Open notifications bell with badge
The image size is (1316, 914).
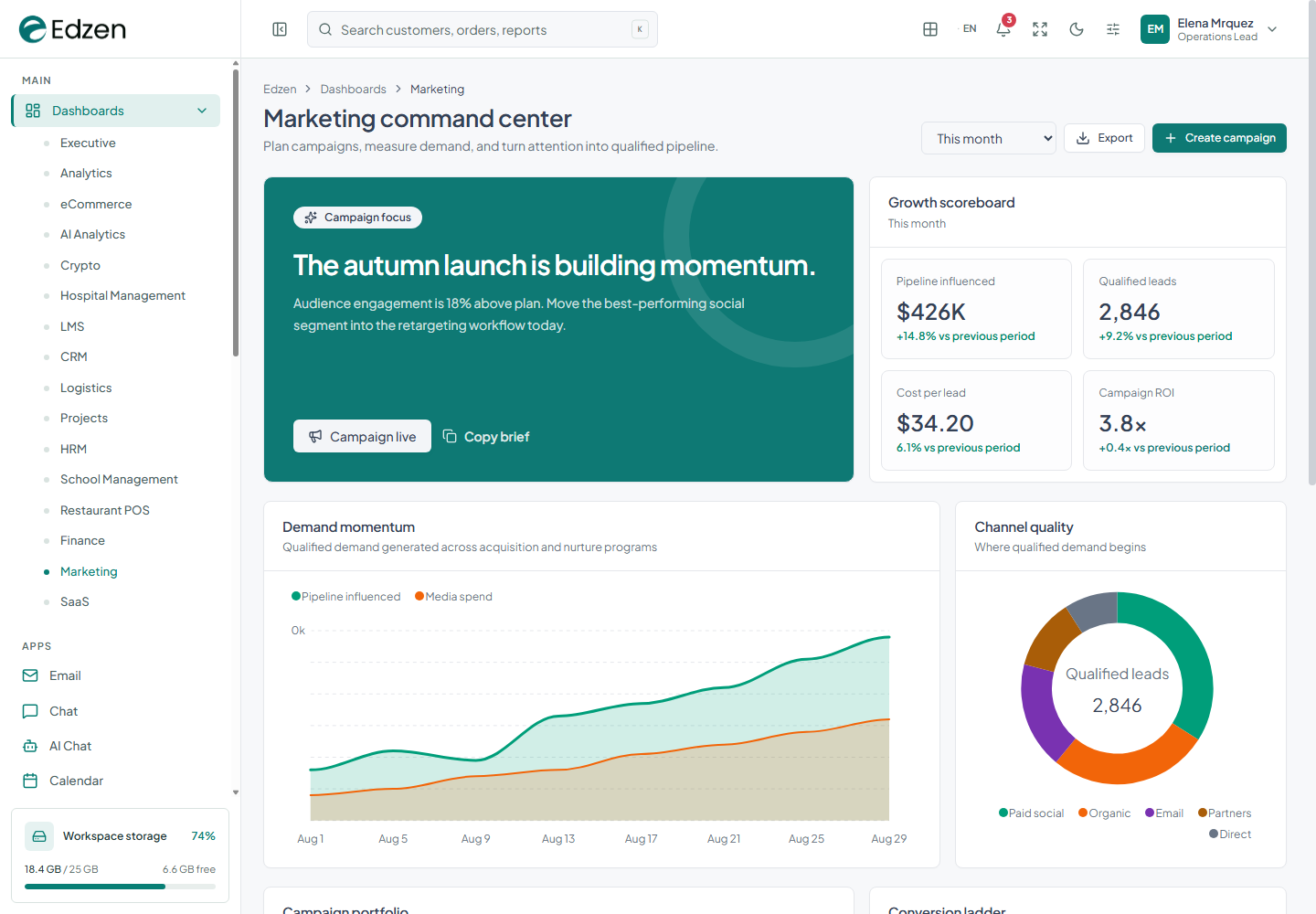click(x=1003, y=28)
